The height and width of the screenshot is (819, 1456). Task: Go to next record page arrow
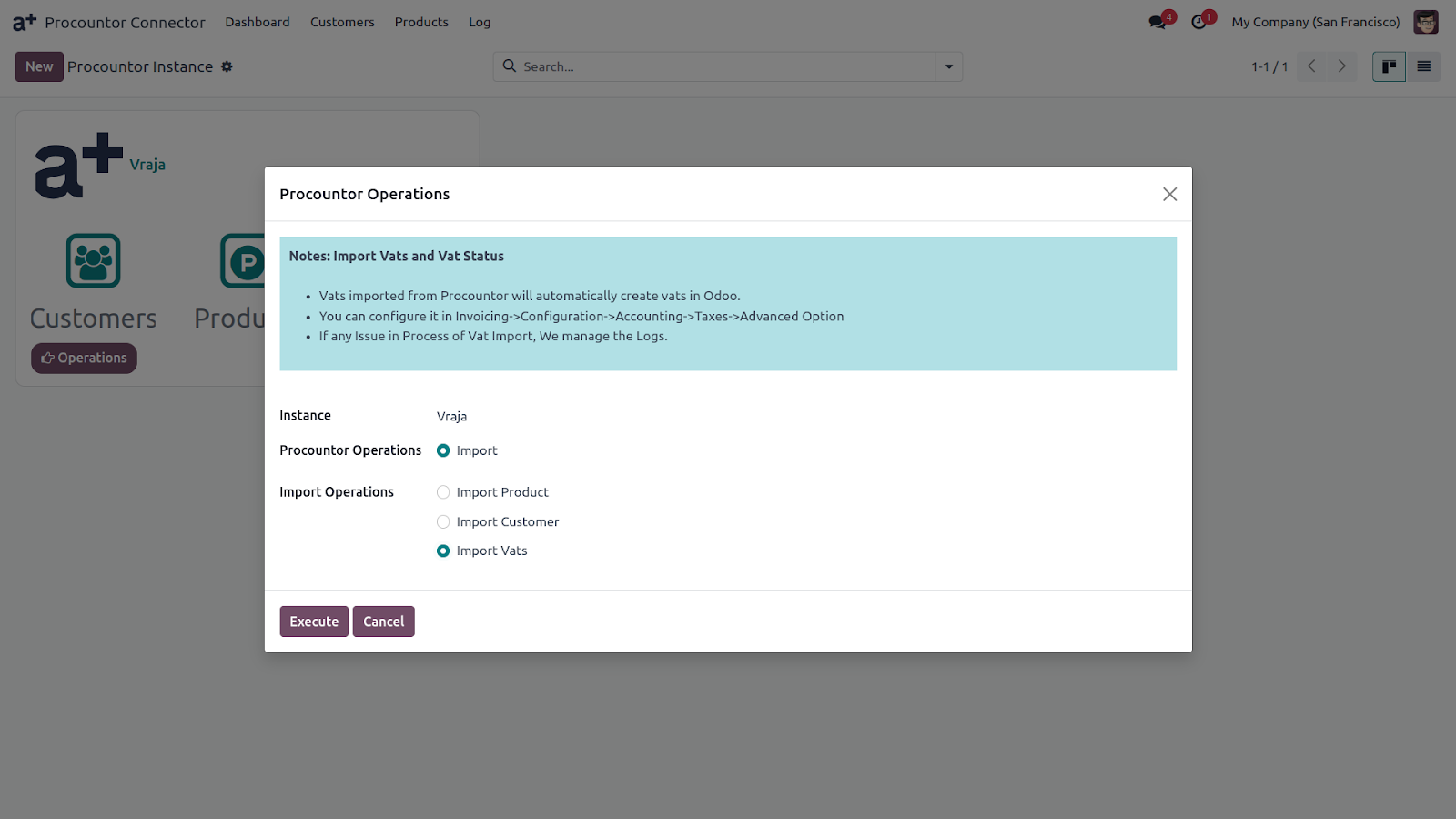coord(1341,66)
